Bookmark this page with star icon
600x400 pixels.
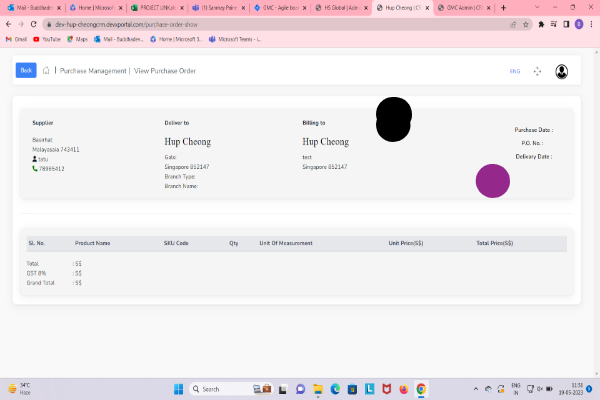pos(541,23)
